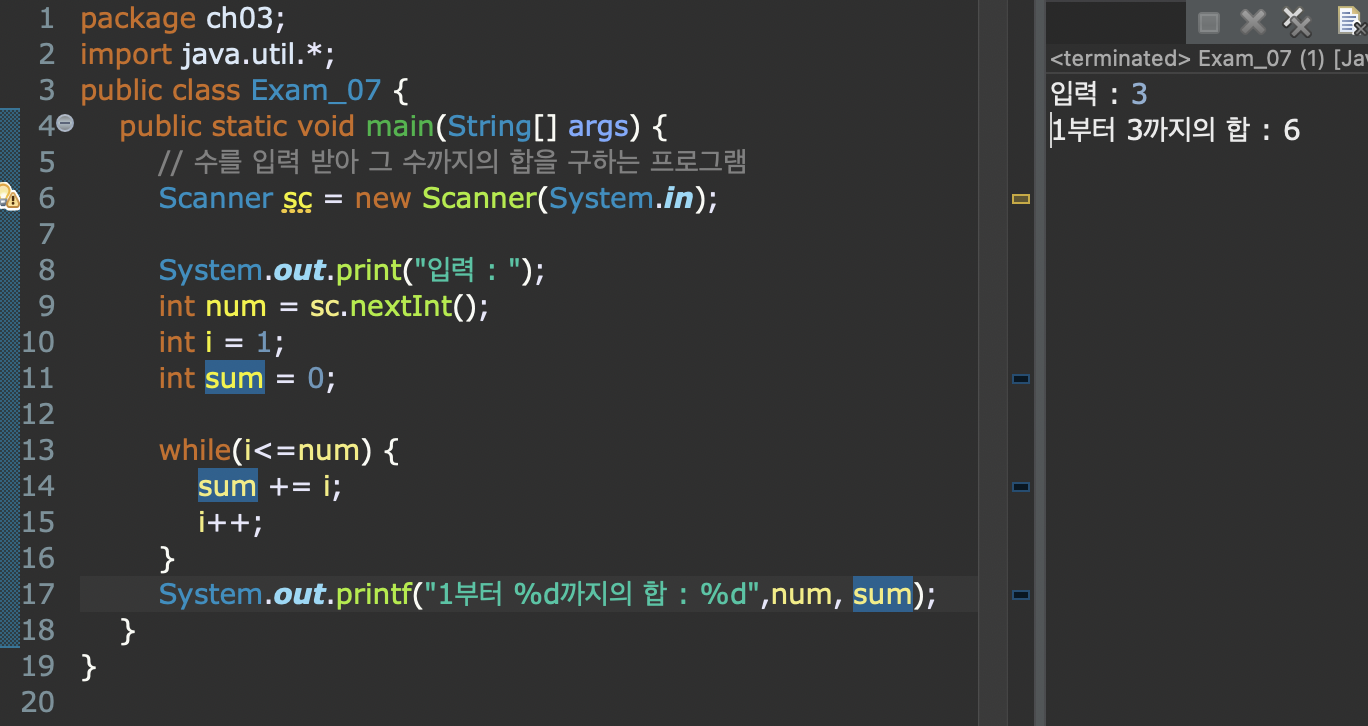Click the format string on line 17
Viewport: 1368px width, 726px height.
(591, 594)
